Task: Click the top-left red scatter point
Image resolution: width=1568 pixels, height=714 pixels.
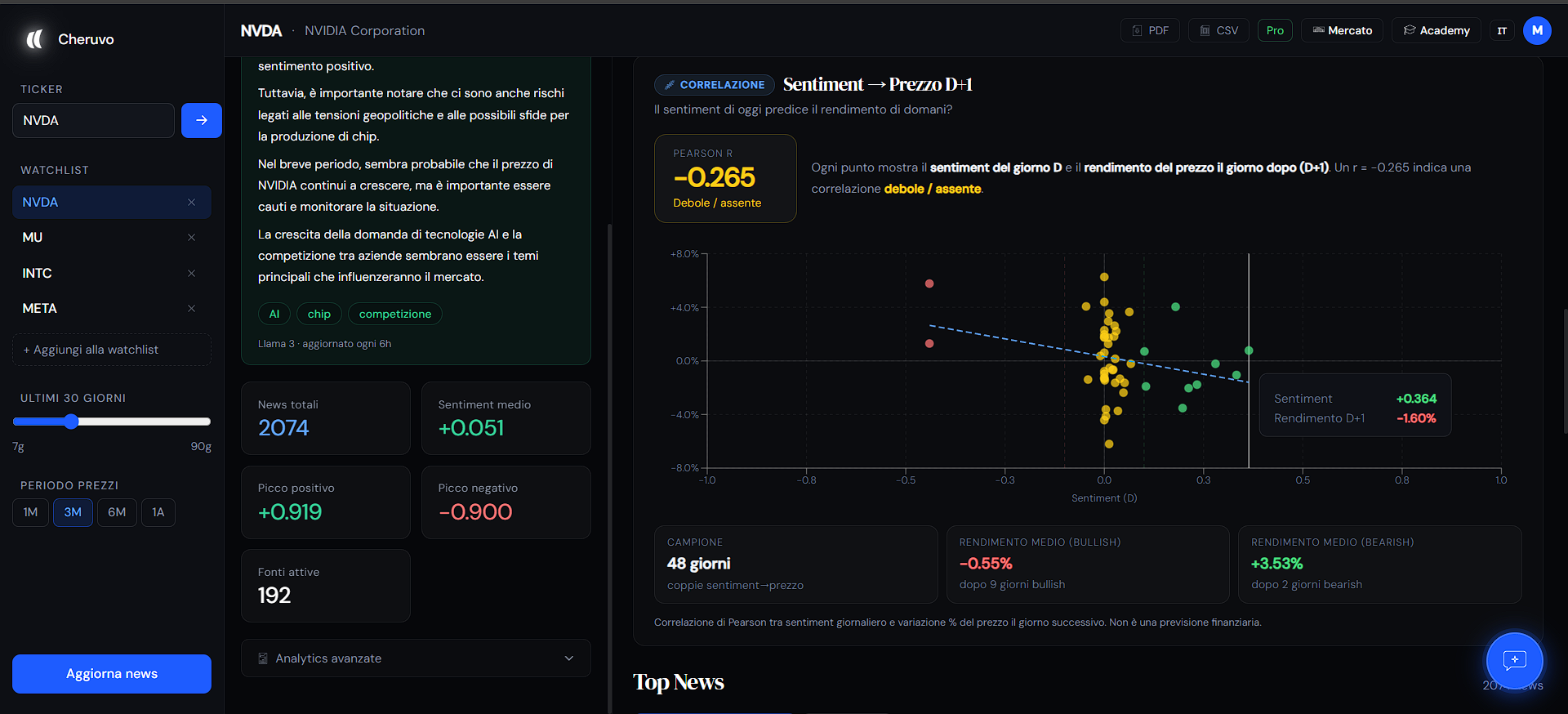Action: 929,284
